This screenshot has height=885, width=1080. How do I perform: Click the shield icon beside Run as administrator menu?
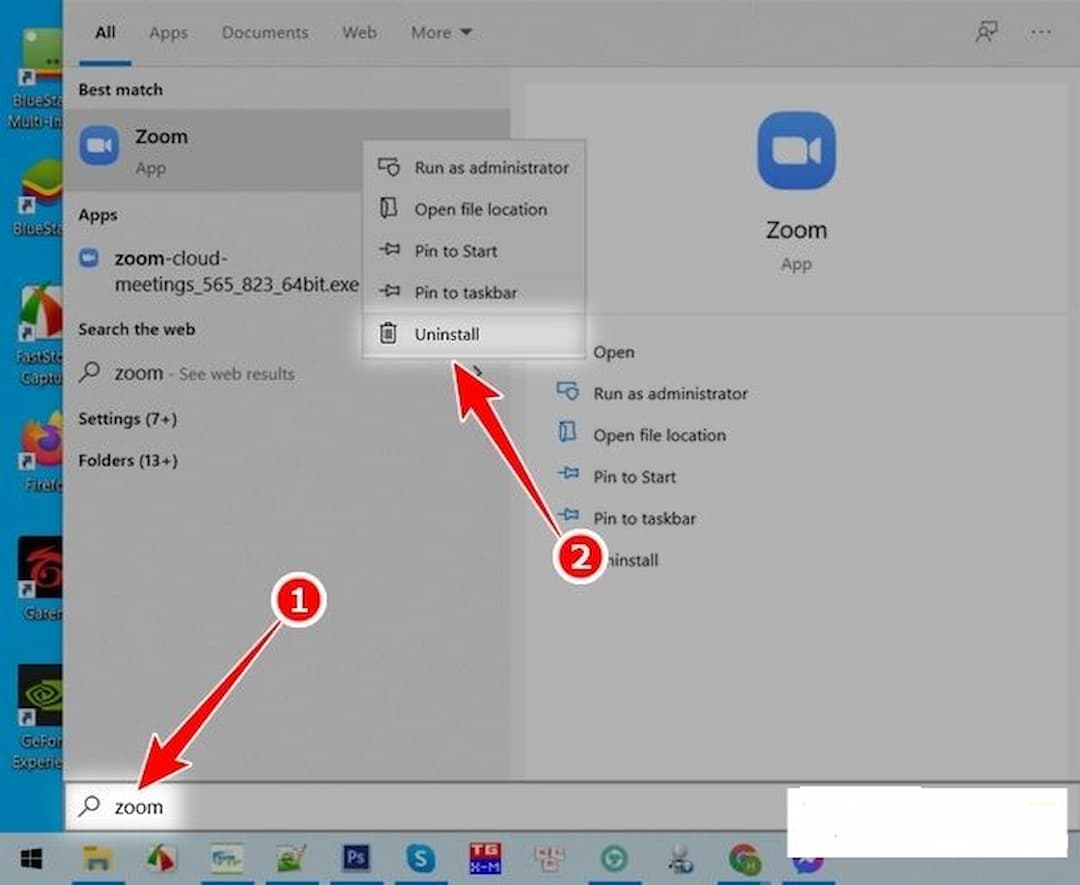(x=388, y=167)
